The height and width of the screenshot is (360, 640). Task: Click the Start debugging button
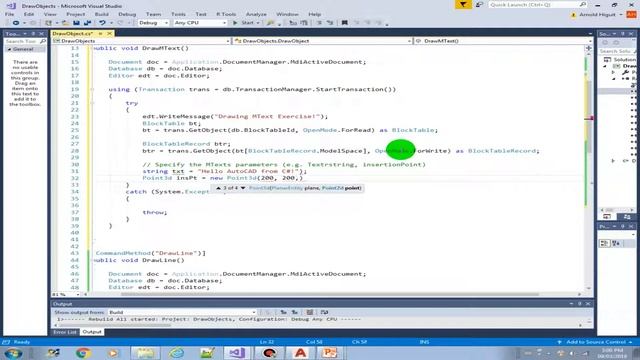244,23
